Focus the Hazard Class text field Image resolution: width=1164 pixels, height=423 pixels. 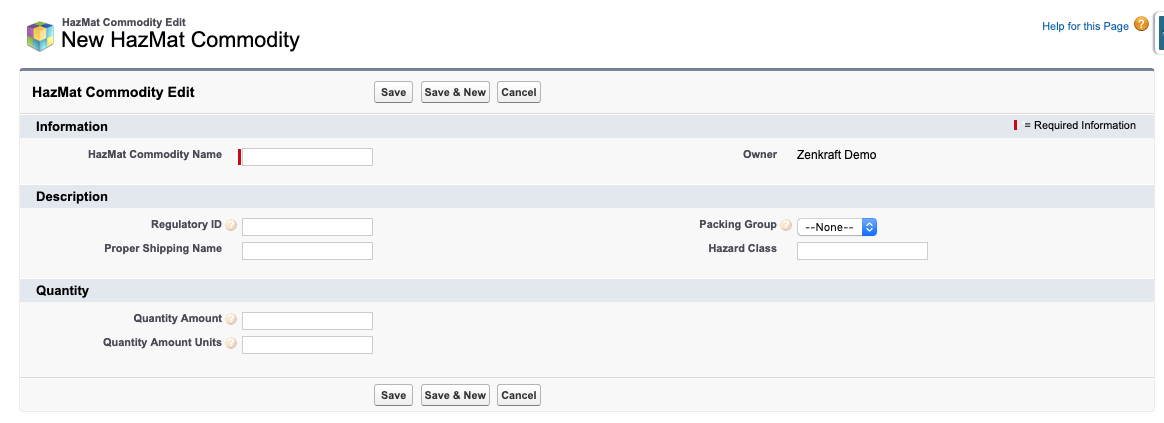(862, 251)
